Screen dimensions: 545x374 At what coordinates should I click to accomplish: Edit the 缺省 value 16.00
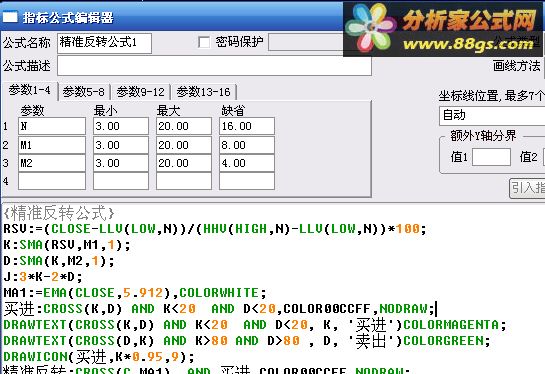247,126
